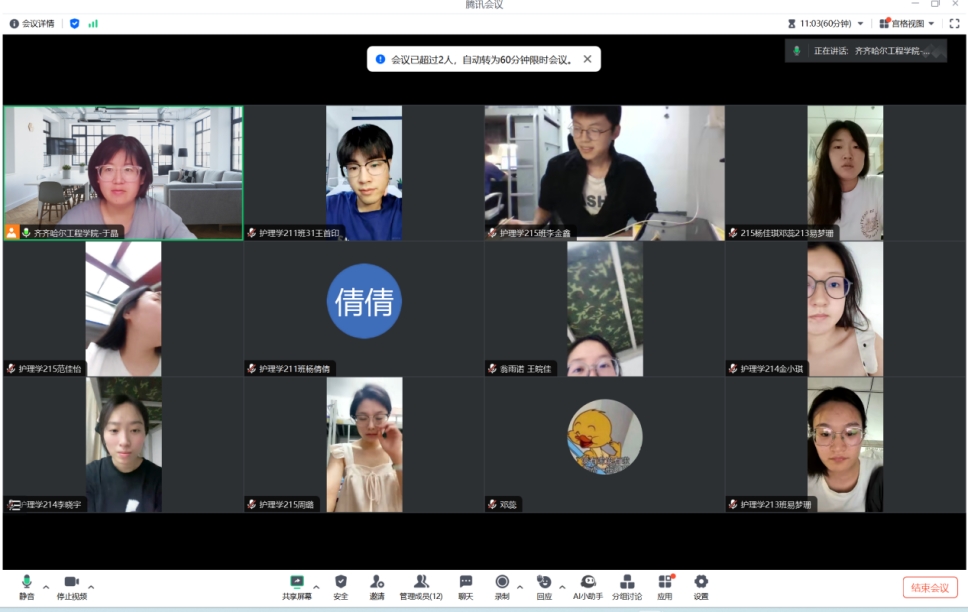Screen dimensions: 968x612
Task: Click End Meeting (结束会议) button
Action: [x=930, y=588]
